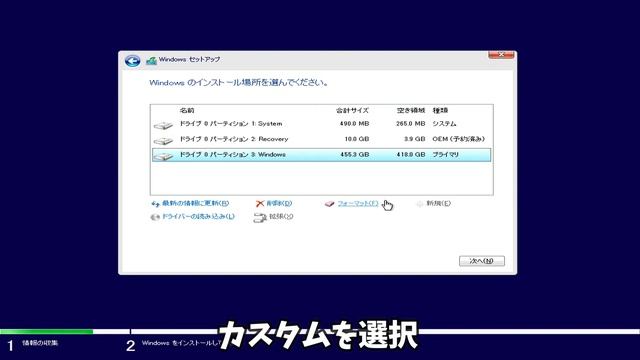Click the 空き領域 column header
The height and width of the screenshot is (360, 640).
click(411, 110)
